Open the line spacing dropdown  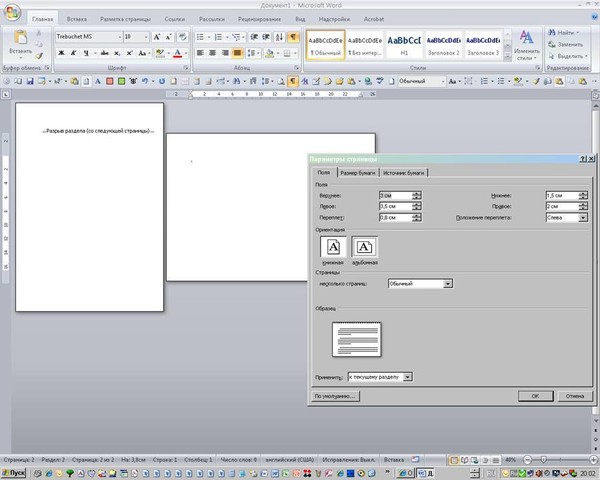point(254,53)
